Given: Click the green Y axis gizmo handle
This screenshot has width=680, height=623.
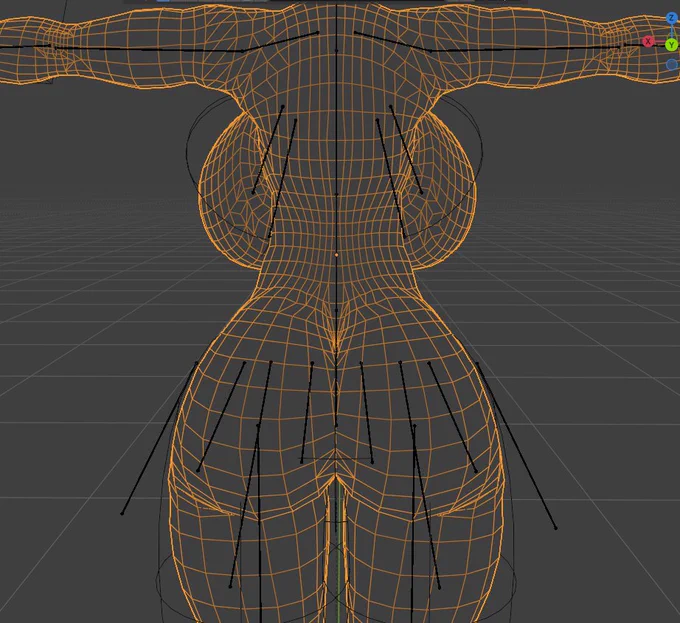Looking at the screenshot, I should 672,45.
